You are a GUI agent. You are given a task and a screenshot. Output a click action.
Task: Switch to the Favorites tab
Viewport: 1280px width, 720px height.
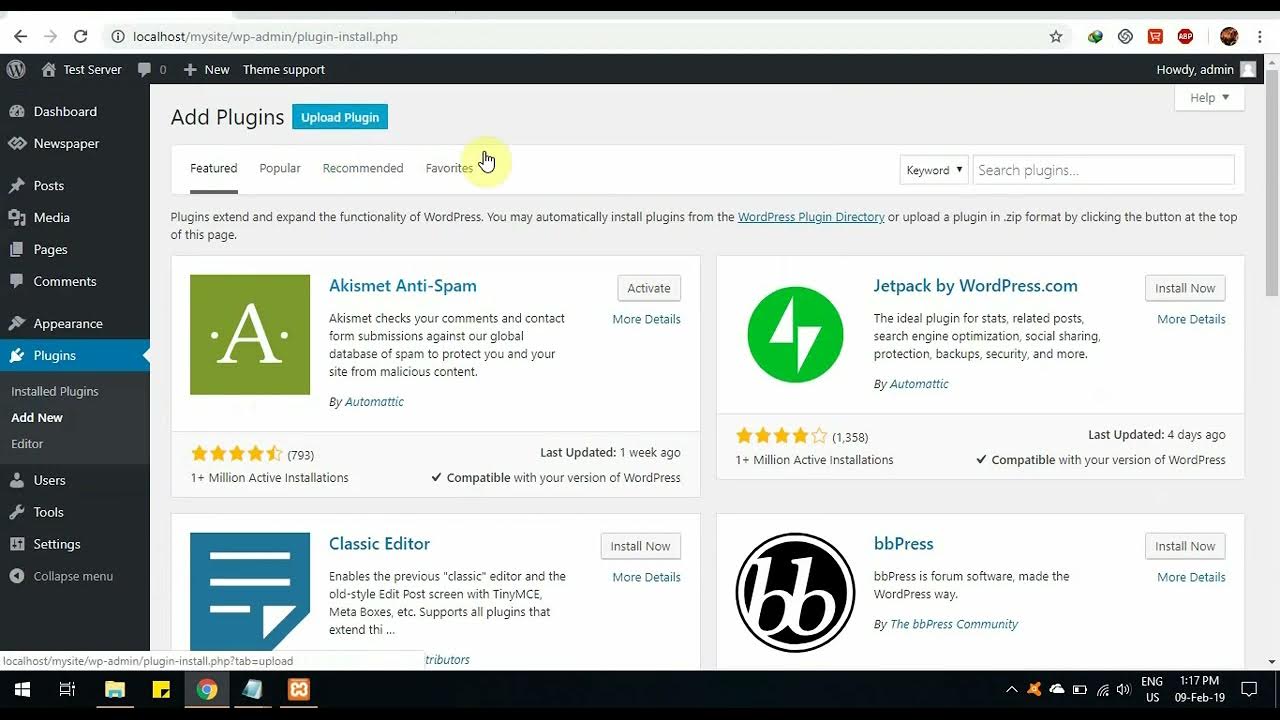[449, 168]
